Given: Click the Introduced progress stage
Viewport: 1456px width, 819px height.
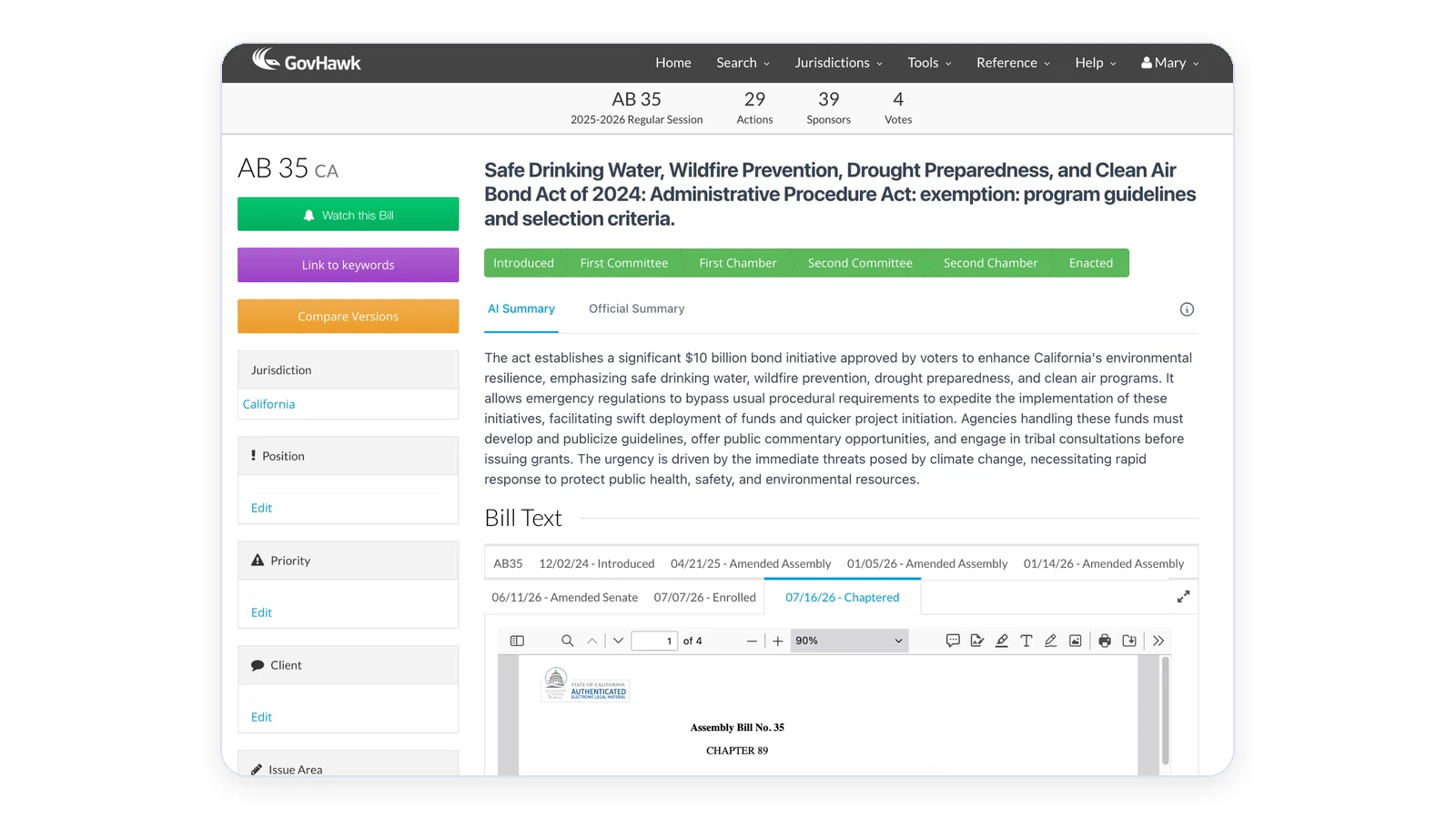Looking at the screenshot, I should (523, 263).
